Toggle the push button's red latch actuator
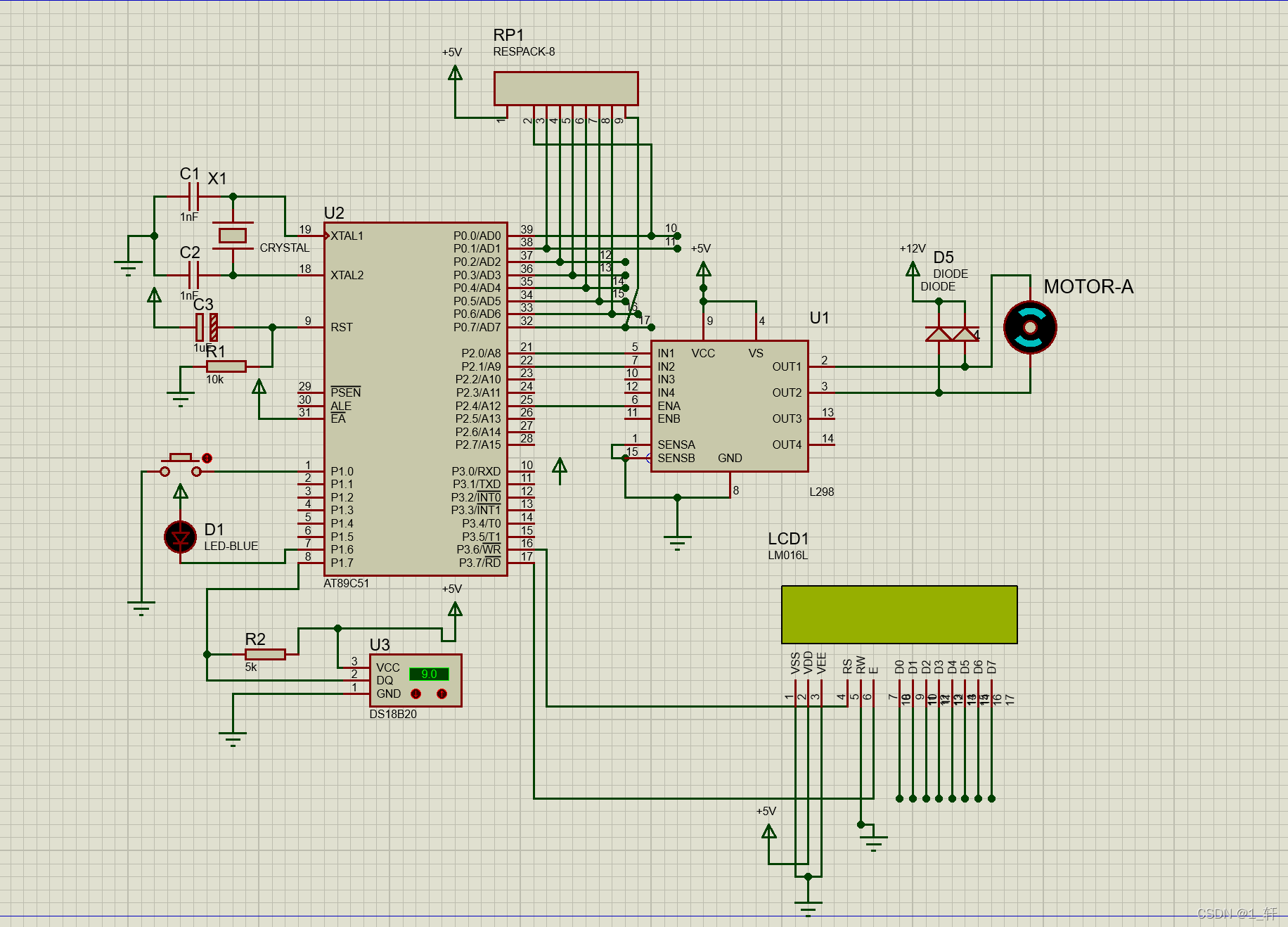This screenshot has height=927, width=1288. [x=207, y=458]
